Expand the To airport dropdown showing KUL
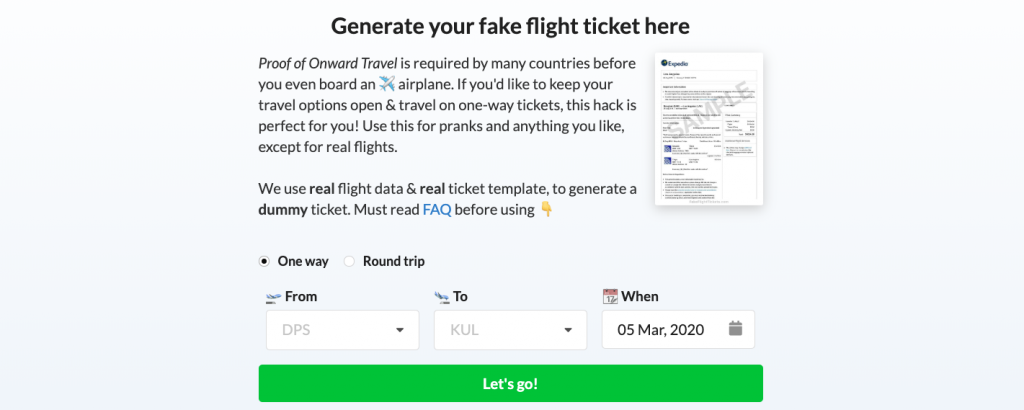The height and width of the screenshot is (410, 1024). [x=511, y=330]
